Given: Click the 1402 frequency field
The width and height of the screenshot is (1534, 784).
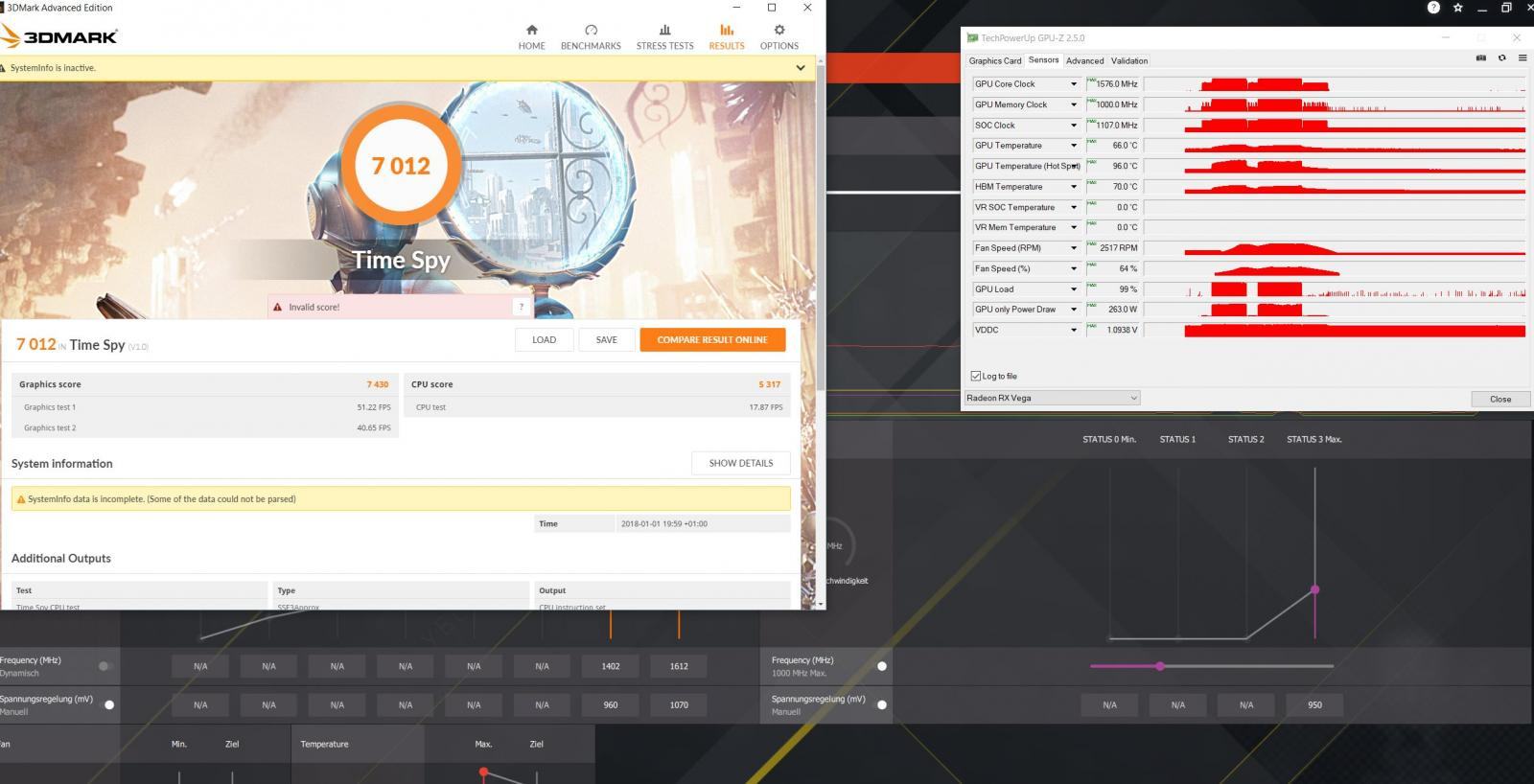Looking at the screenshot, I should [x=611, y=666].
